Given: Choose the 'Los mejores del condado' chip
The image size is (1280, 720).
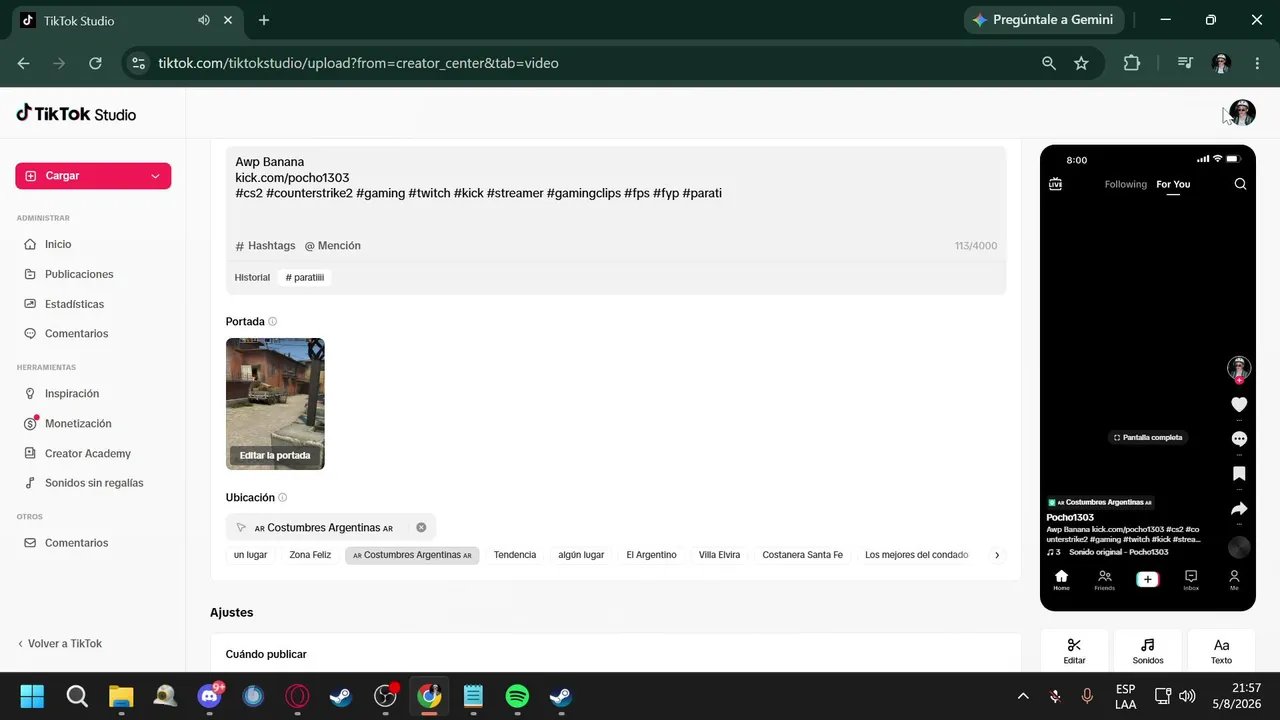Looking at the screenshot, I should click(x=917, y=555).
